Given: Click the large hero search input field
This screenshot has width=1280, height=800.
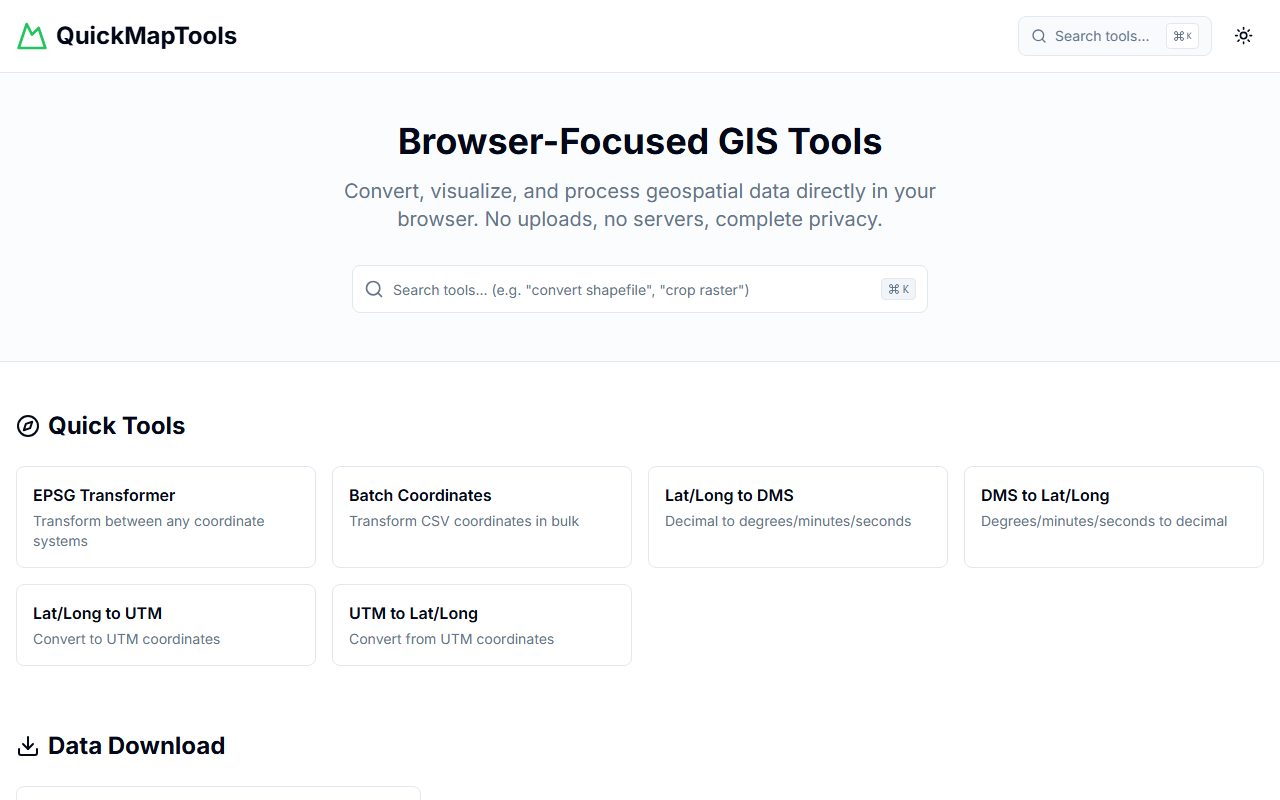Looking at the screenshot, I should [620, 289].
